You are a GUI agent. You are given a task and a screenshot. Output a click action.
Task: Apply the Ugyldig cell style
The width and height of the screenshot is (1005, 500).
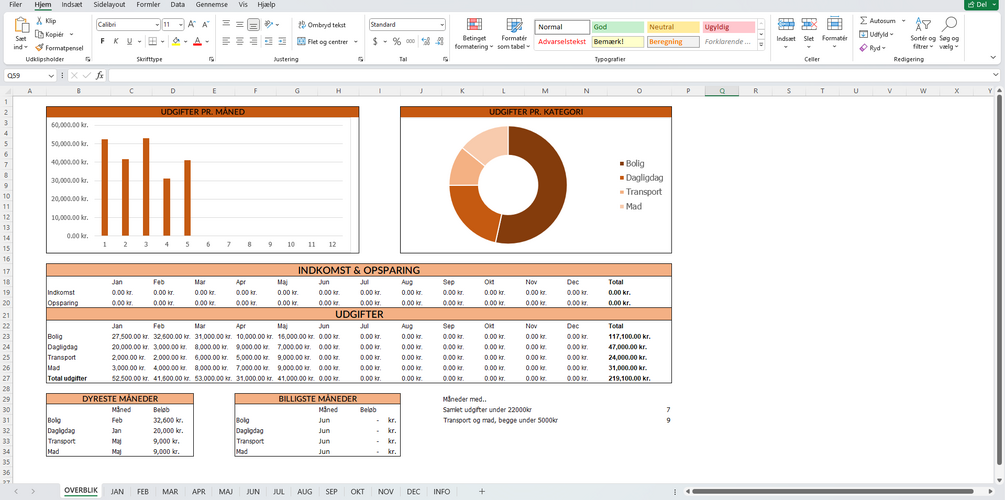tap(728, 27)
